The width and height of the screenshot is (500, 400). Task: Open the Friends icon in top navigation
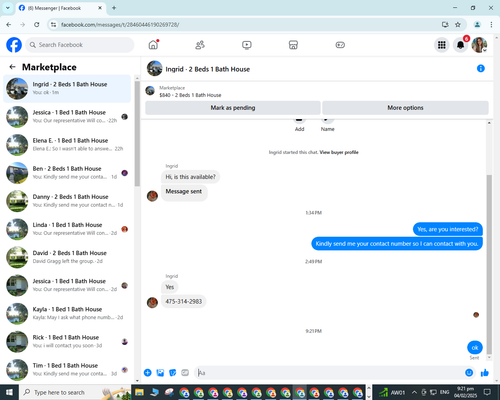pos(200,45)
